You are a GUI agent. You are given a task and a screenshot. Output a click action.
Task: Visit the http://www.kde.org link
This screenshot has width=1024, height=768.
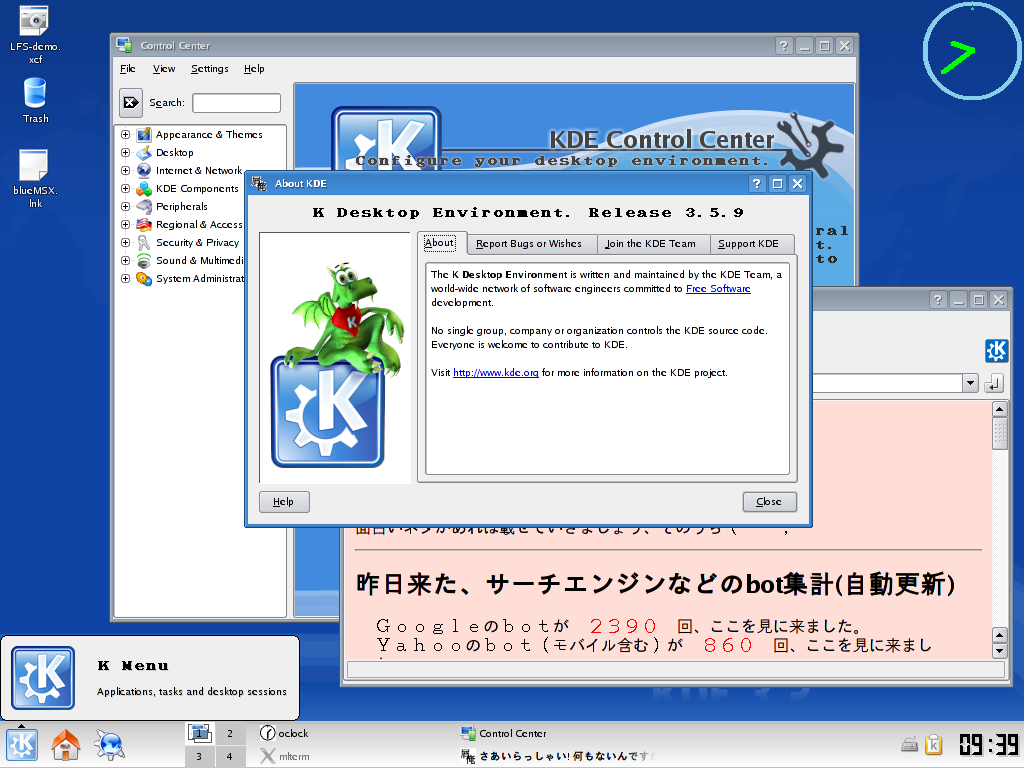(x=496, y=372)
